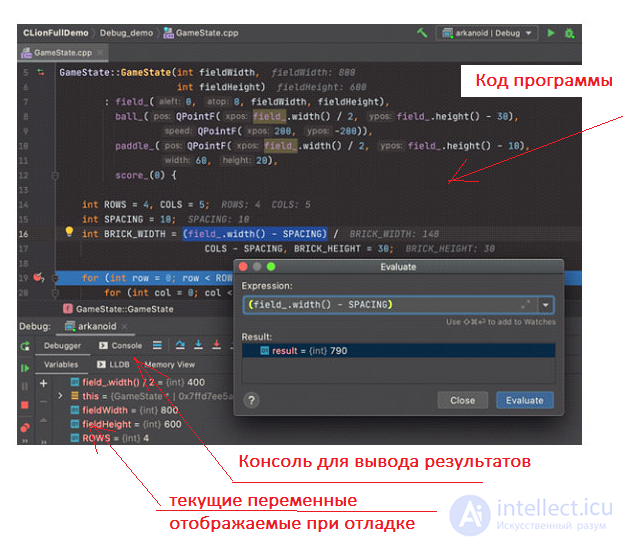Click the Rerun debug icon
The width and height of the screenshot is (623, 543).
coord(25,346)
